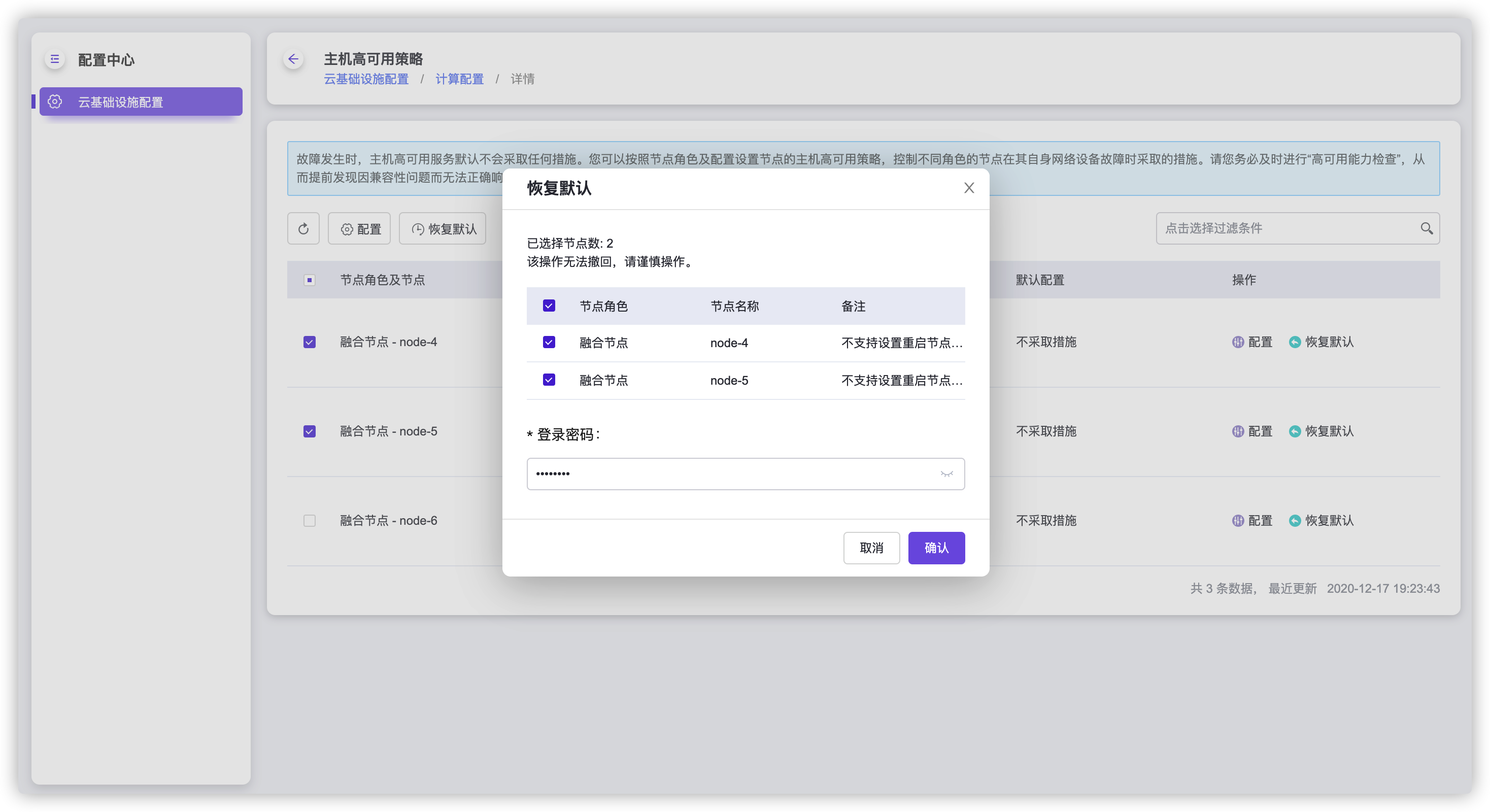Click the search magnifier icon
This screenshot has width=1490, height=812.
(1427, 228)
